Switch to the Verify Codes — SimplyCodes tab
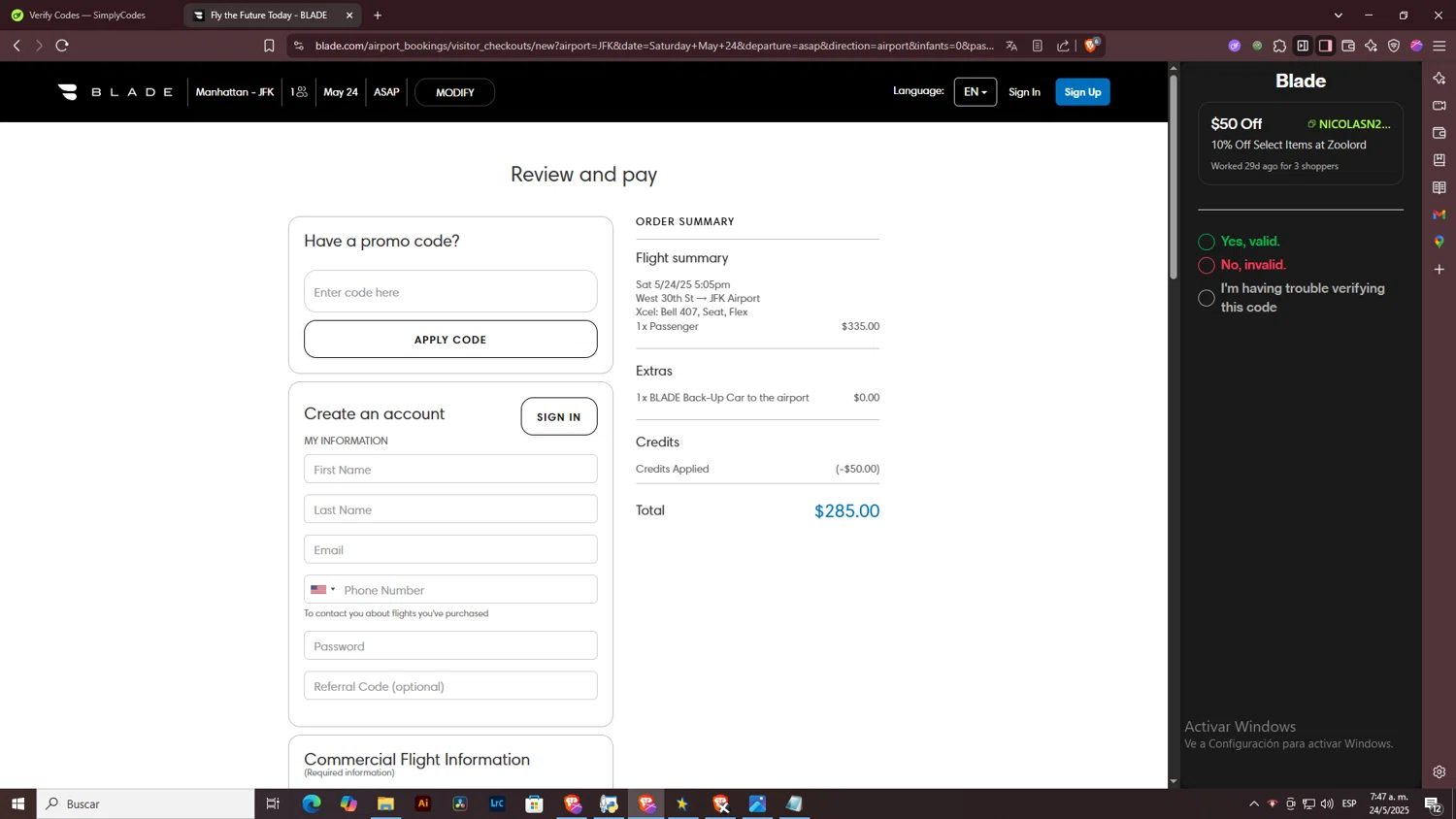 89,16
